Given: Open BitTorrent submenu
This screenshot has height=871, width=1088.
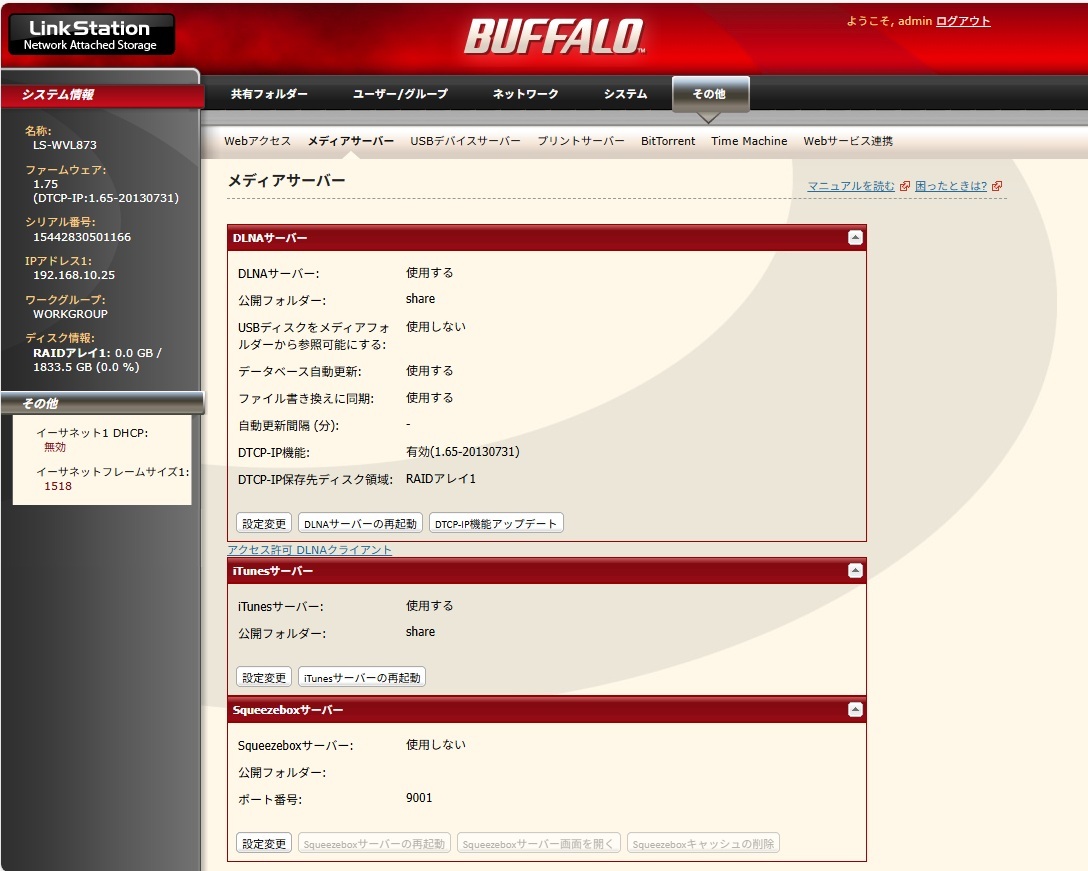Looking at the screenshot, I should tap(668, 141).
